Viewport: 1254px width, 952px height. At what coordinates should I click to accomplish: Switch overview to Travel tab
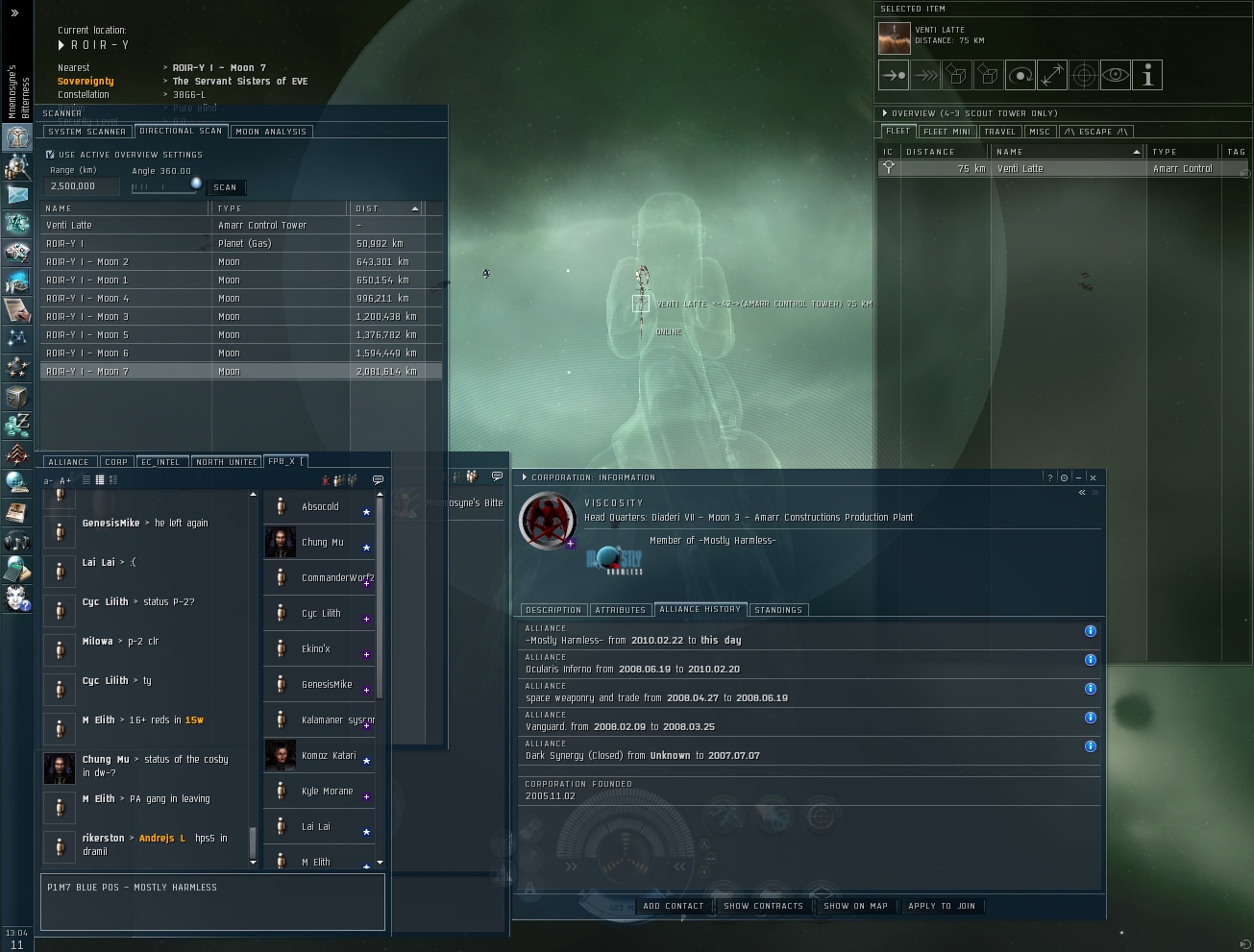[999, 132]
